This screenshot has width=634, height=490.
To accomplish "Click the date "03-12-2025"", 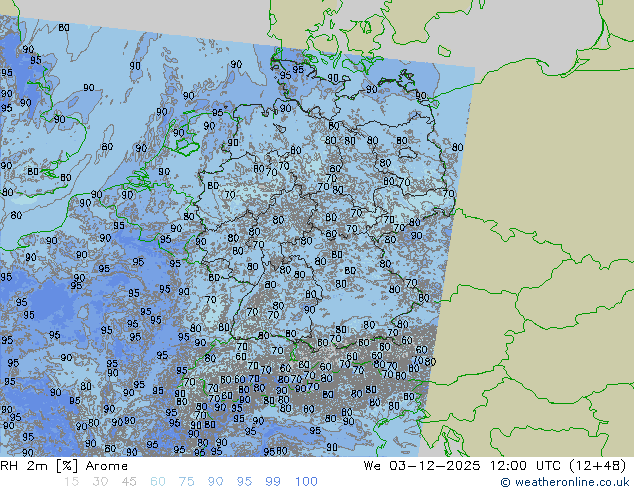I will [435, 466].
